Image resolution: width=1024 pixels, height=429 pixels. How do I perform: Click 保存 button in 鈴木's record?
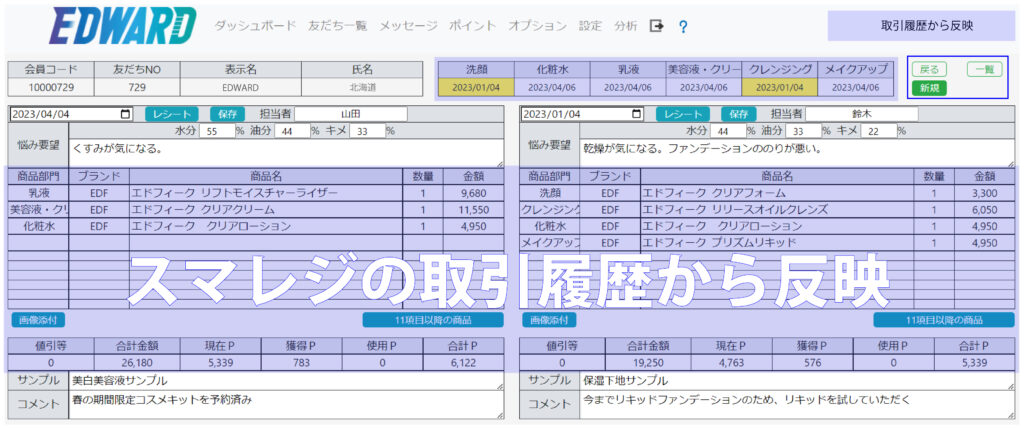pos(739,114)
